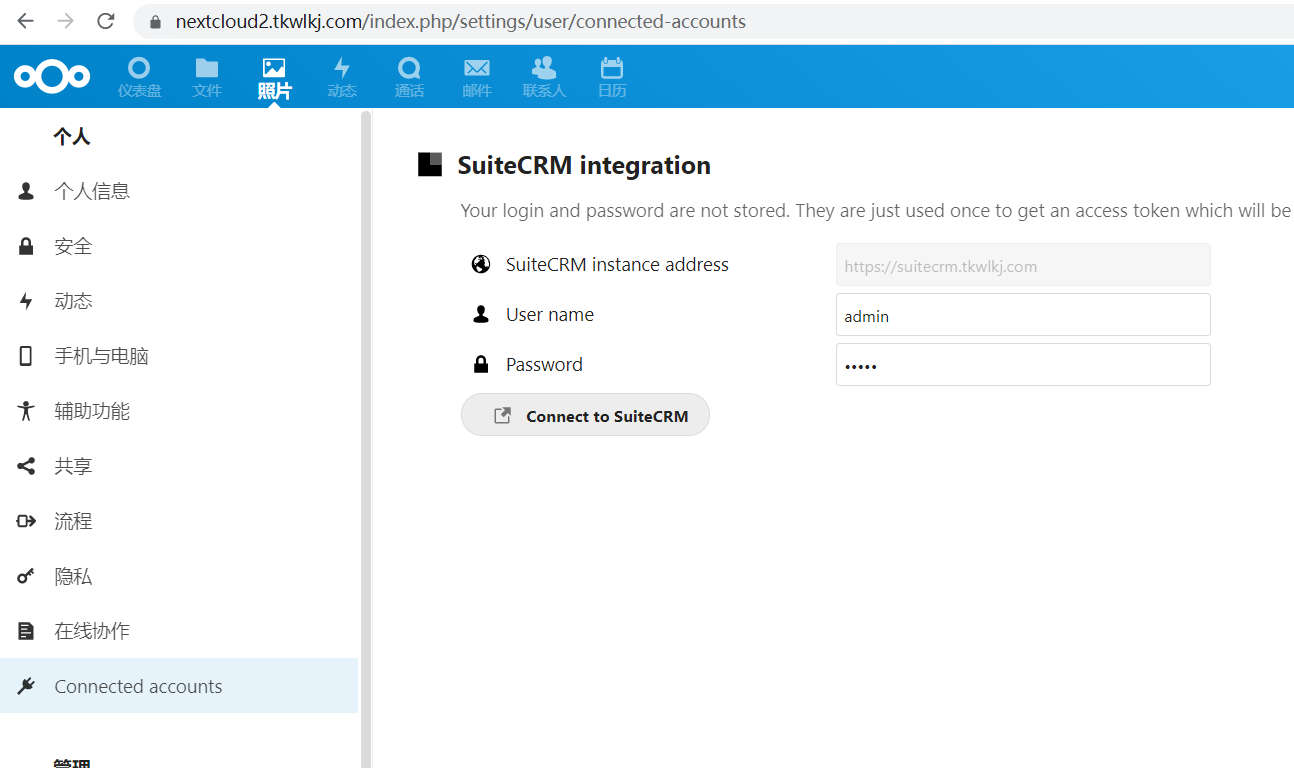This screenshot has width=1294, height=768.
Task: Click the document icon beside 在线协作
Action: (26, 631)
